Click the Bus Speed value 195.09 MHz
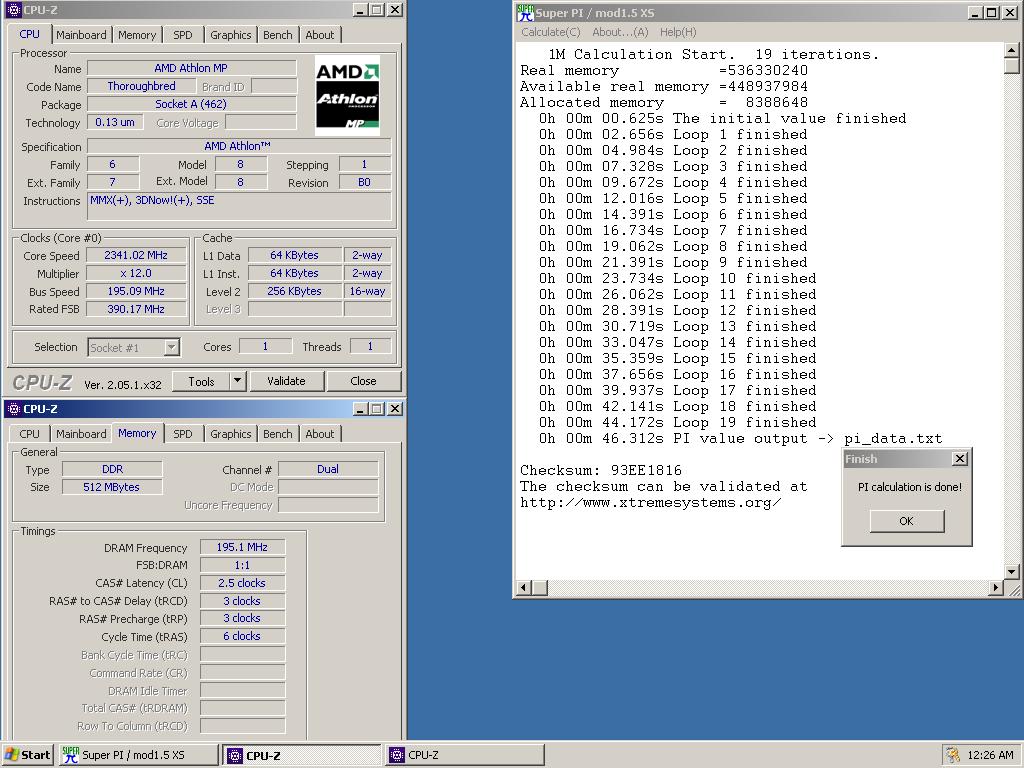This screenshot has width=1024, height=768. click(136, 291)
